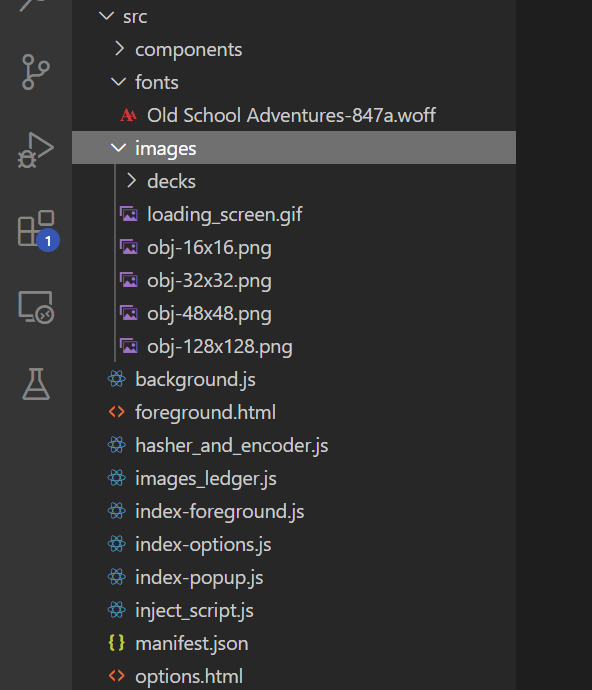Expand the decks folder chevron
592x690 pixels.
click(x=131, y=181)
